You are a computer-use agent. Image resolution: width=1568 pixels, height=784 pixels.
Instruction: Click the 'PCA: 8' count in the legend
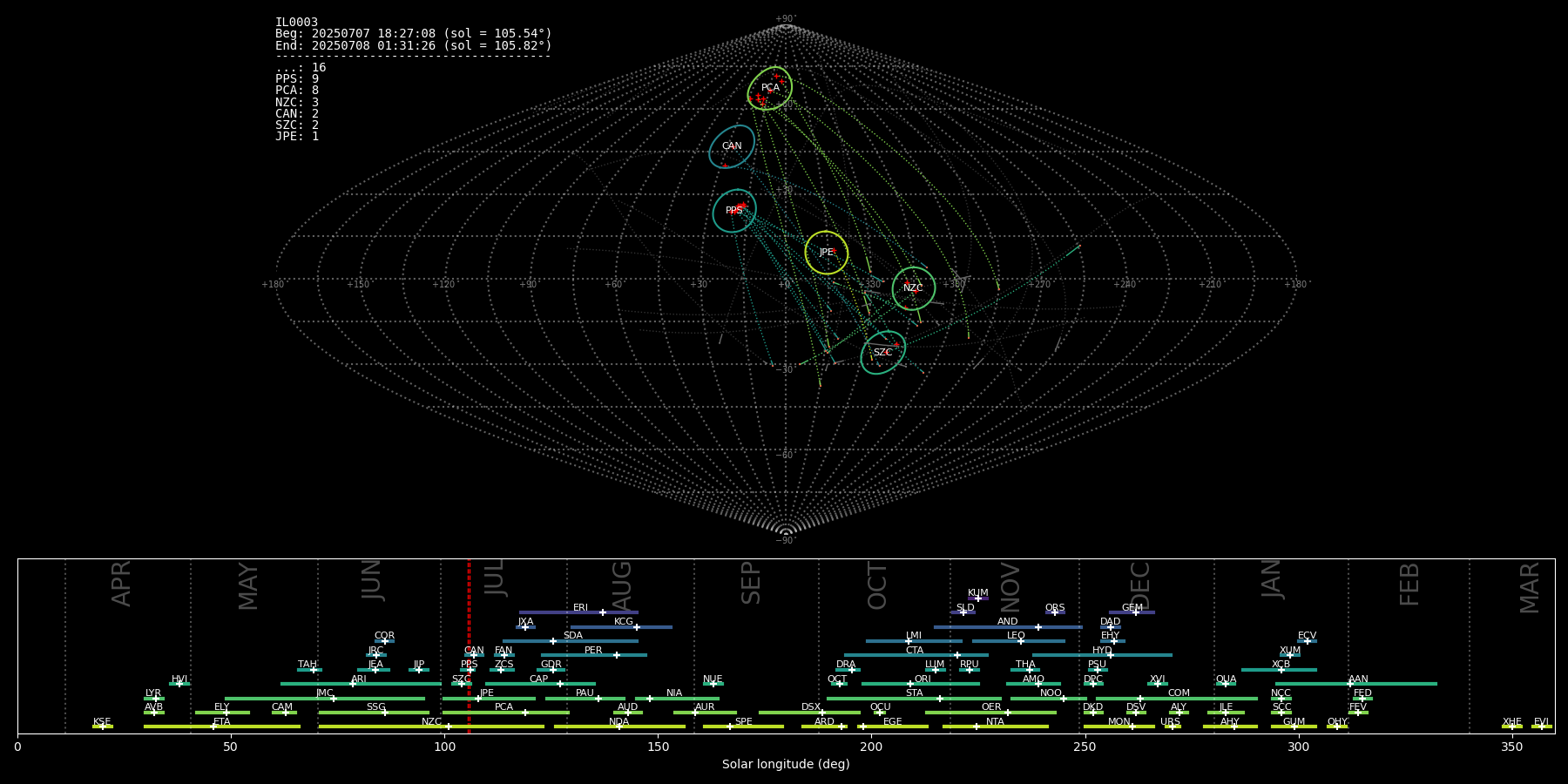pyautogui.click(x=297, y=91)
